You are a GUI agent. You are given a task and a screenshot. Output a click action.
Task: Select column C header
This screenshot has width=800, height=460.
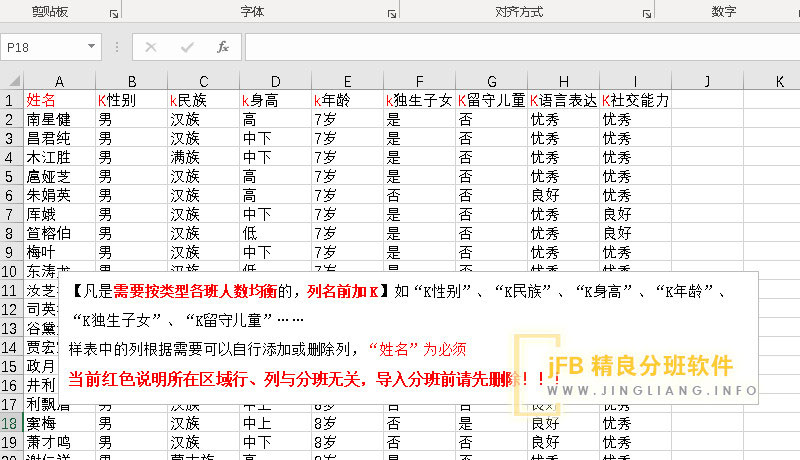[x=204, y=82]
